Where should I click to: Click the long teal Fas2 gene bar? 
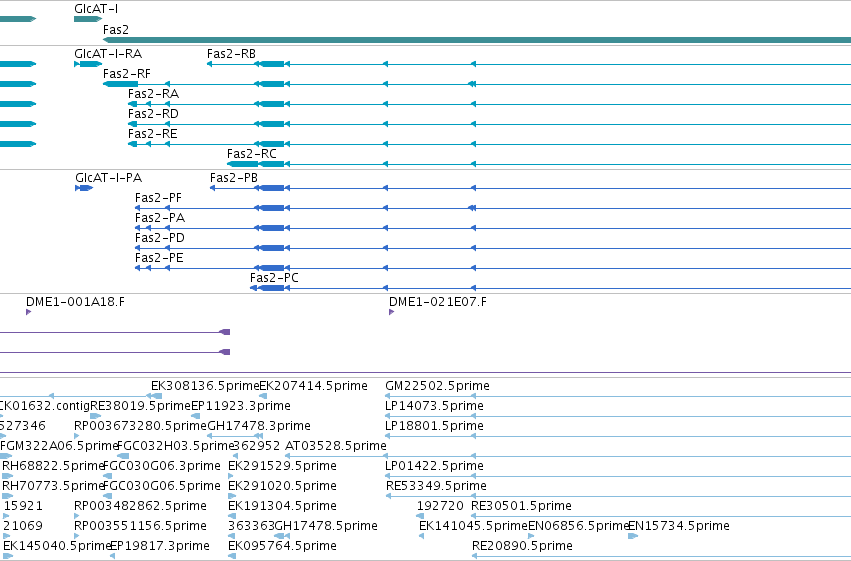[x=477, y=40]
